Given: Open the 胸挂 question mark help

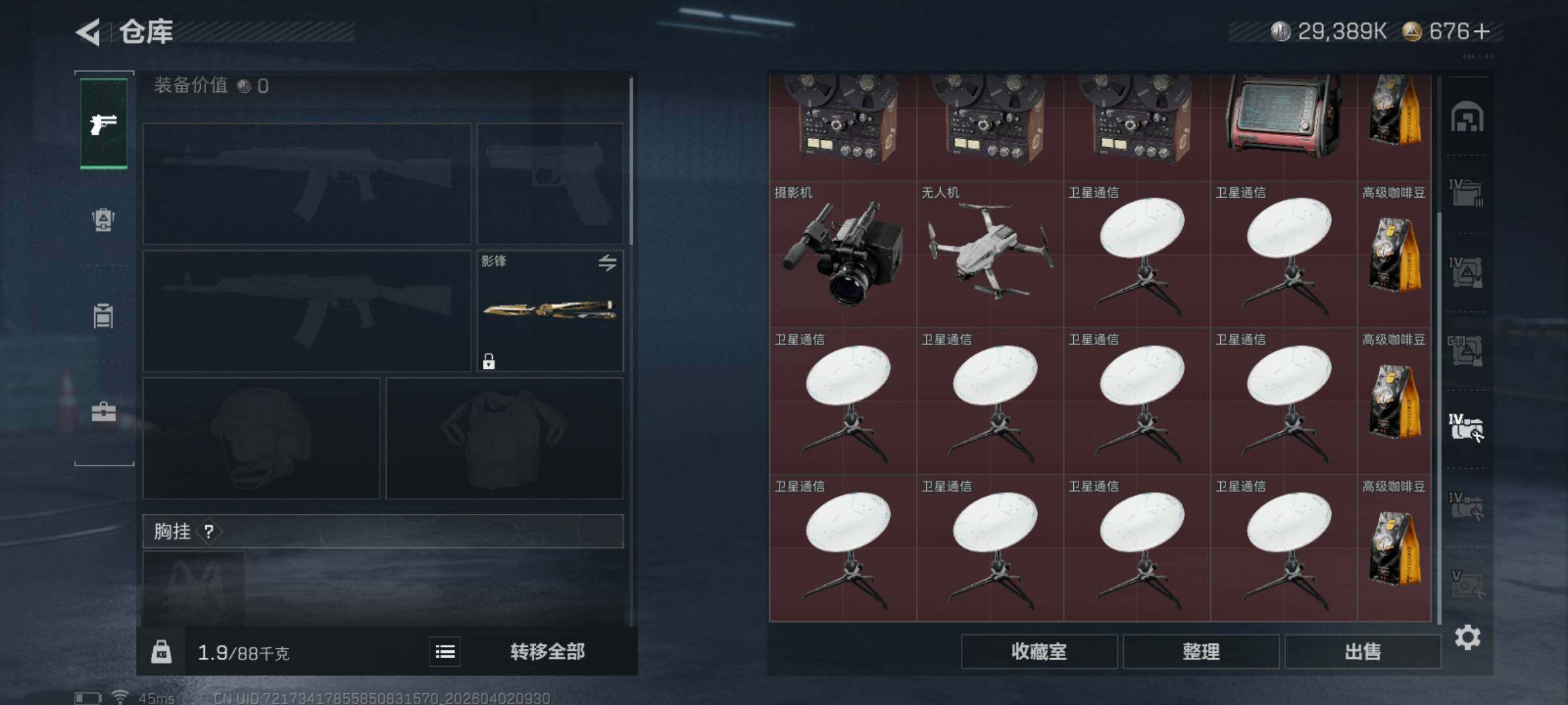Looking at the screenshot, I should pyautogui.click(x=209, y=532).
